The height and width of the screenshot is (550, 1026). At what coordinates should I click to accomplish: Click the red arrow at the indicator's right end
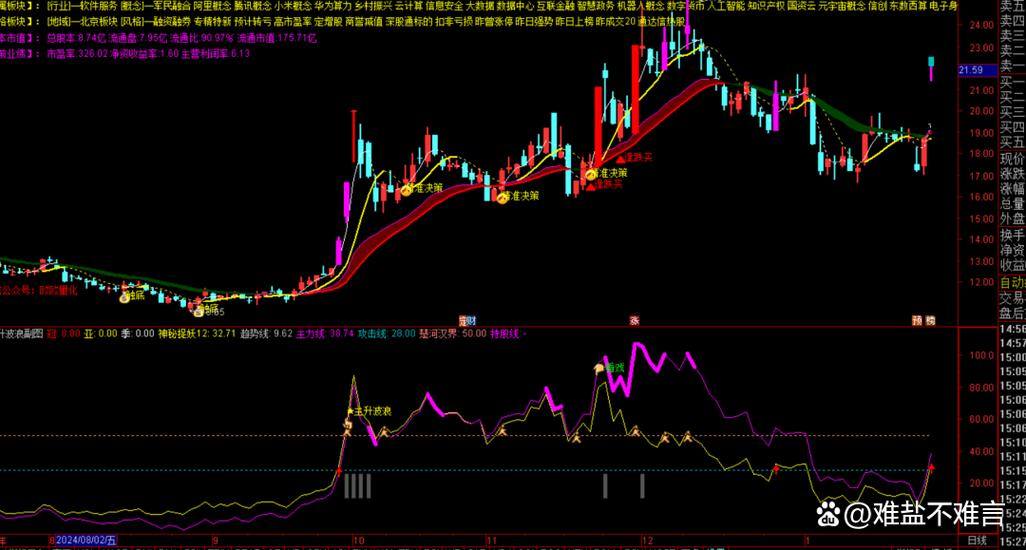point(932,468)
